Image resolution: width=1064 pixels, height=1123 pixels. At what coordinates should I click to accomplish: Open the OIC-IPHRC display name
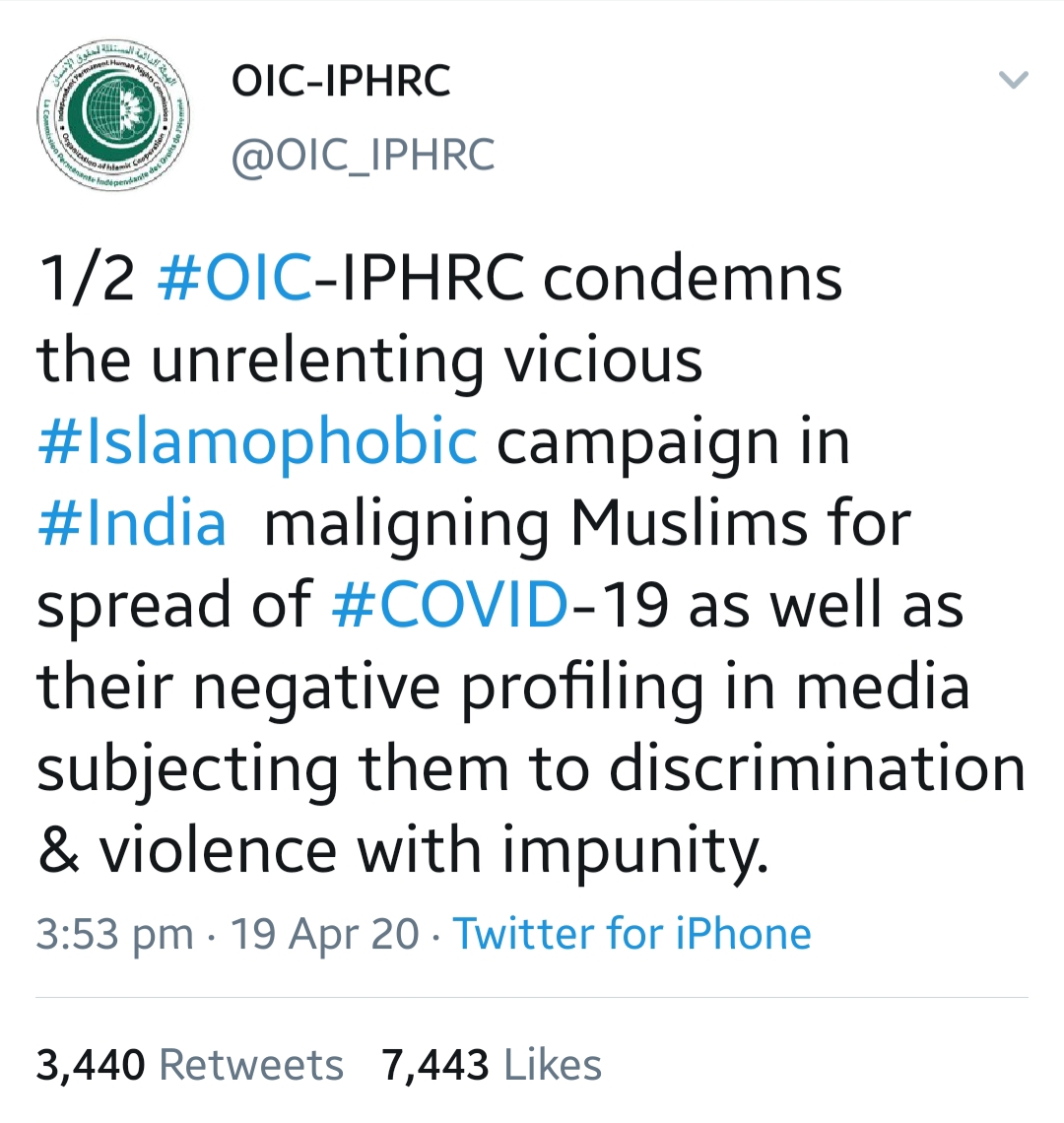(341, 80)
